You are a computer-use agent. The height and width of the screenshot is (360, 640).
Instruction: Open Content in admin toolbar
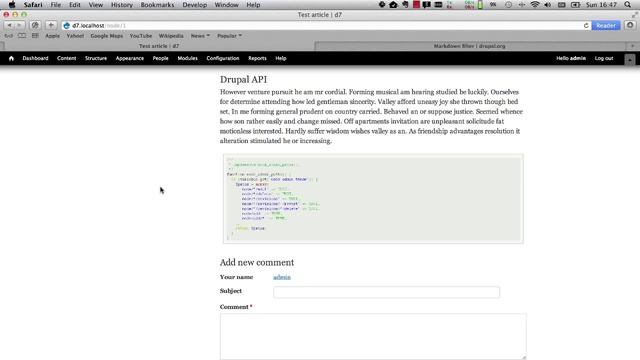67,58
